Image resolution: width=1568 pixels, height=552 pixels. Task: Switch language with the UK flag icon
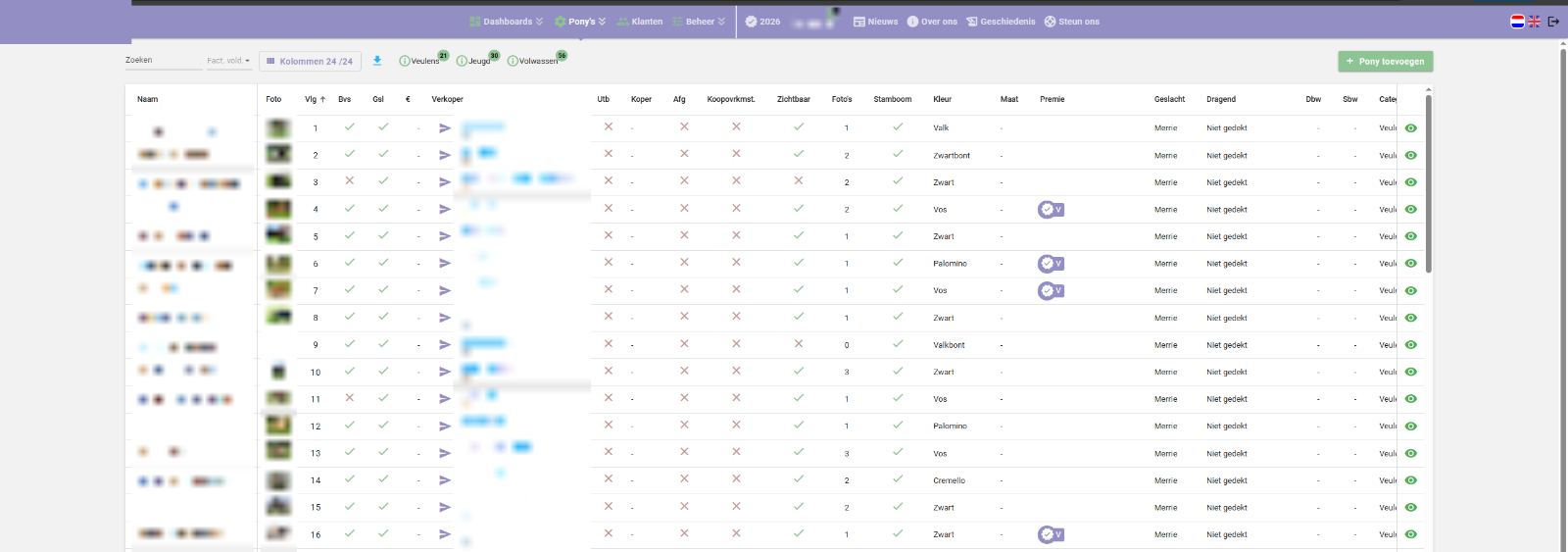tap(1535, 22)
